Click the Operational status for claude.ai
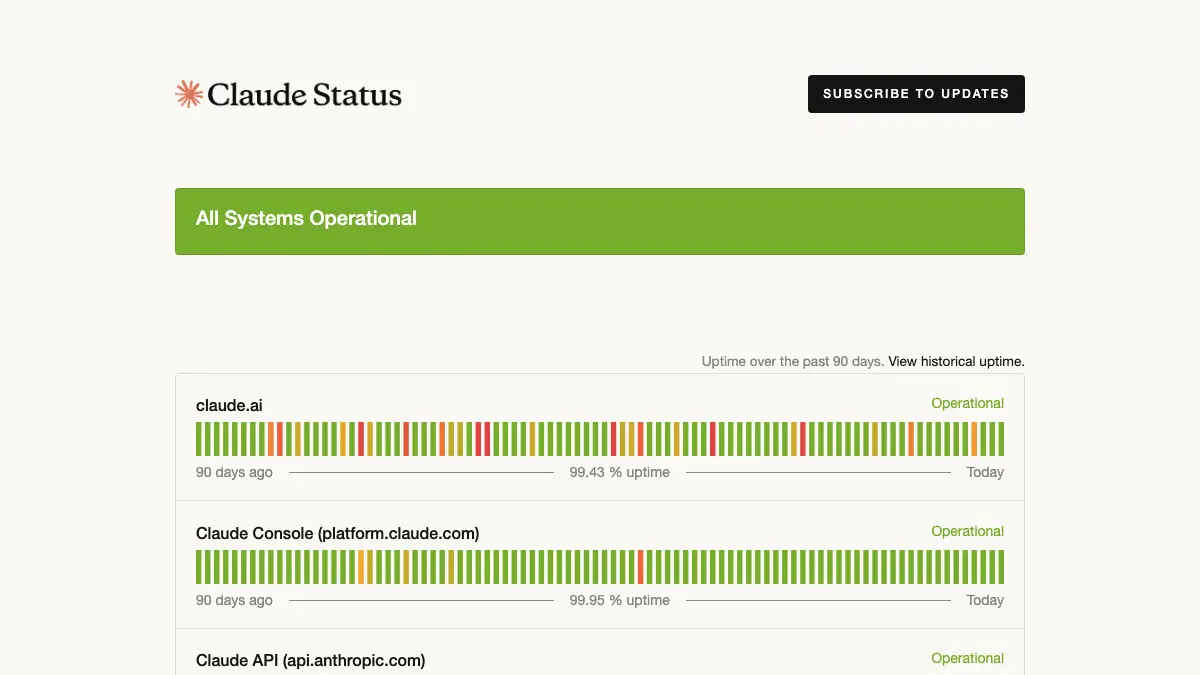The width and height of the screenshot is (1200, 675). (x=967, y=403)
